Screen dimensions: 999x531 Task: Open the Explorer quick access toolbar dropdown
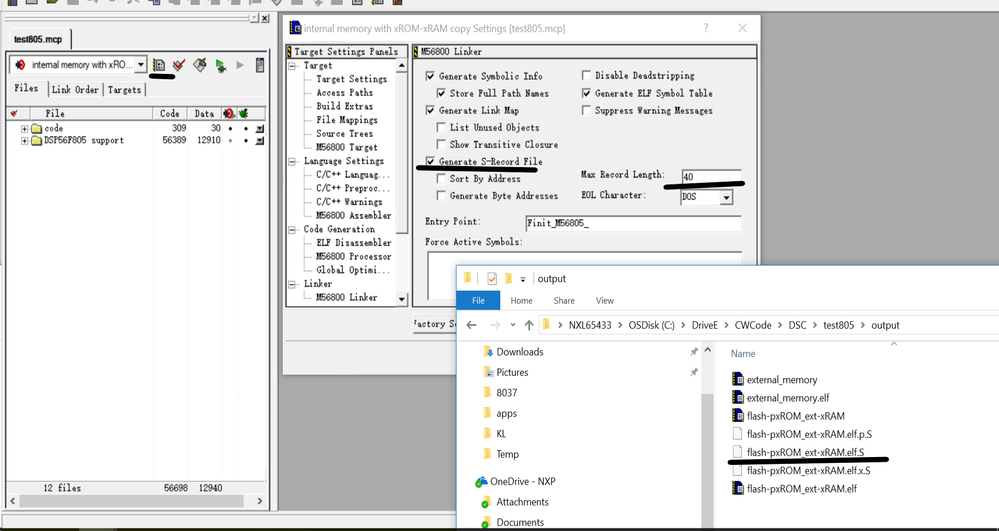[x=523, y=279]
